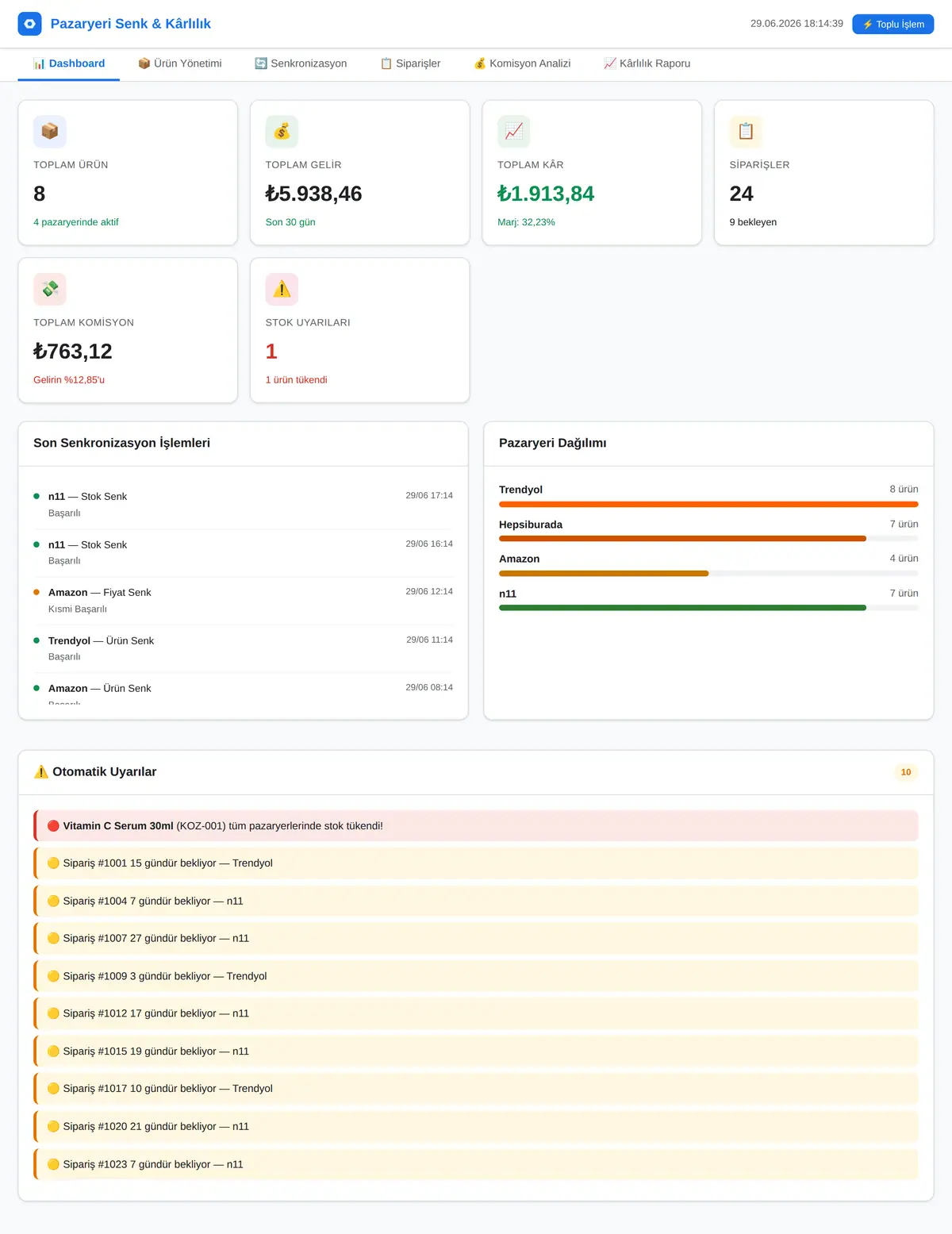Click the orange status dot on Amazon Fiyat Senk row

pyautogui.click(x=36, y=592)
